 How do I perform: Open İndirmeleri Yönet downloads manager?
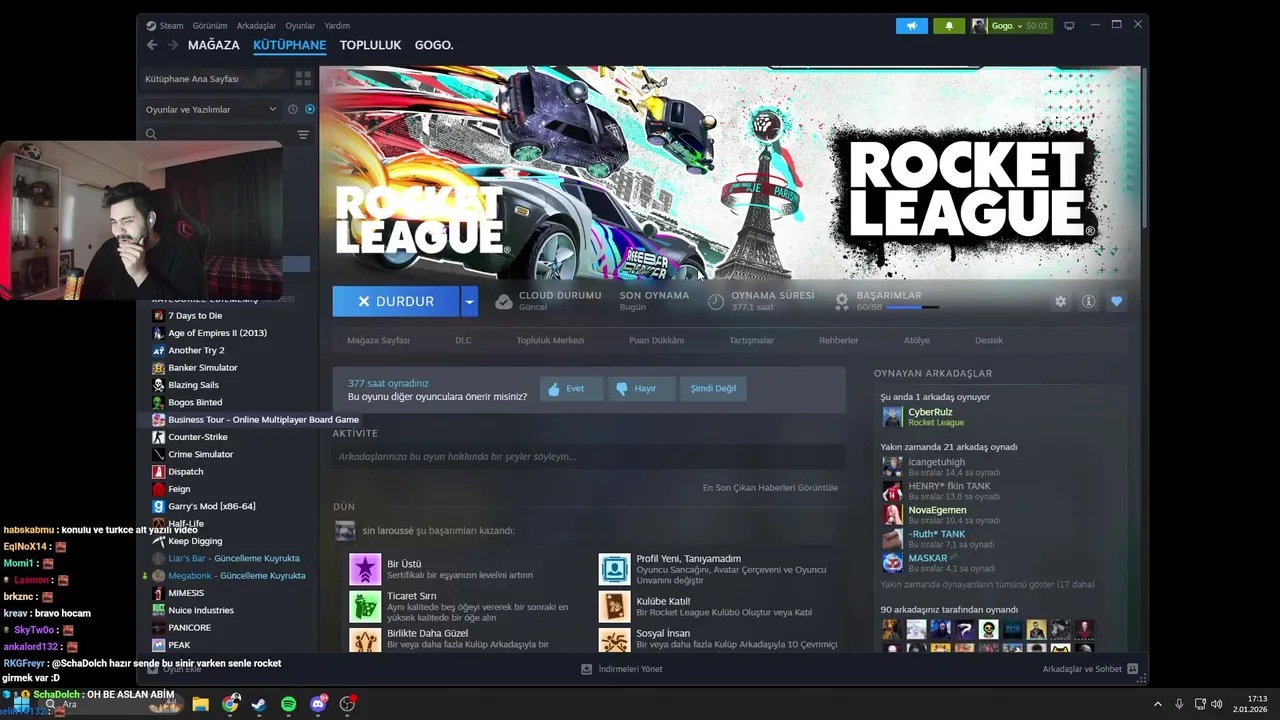[x=621, y=669]
